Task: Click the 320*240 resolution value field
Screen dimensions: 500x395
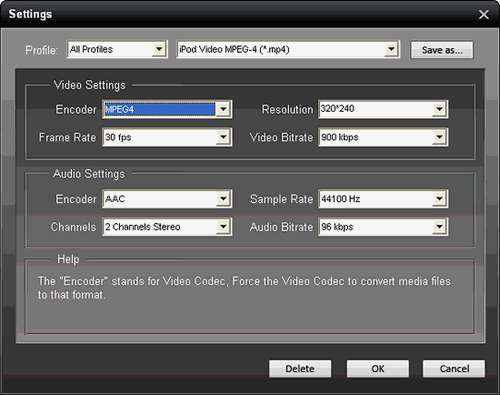Action: [376, 109]
